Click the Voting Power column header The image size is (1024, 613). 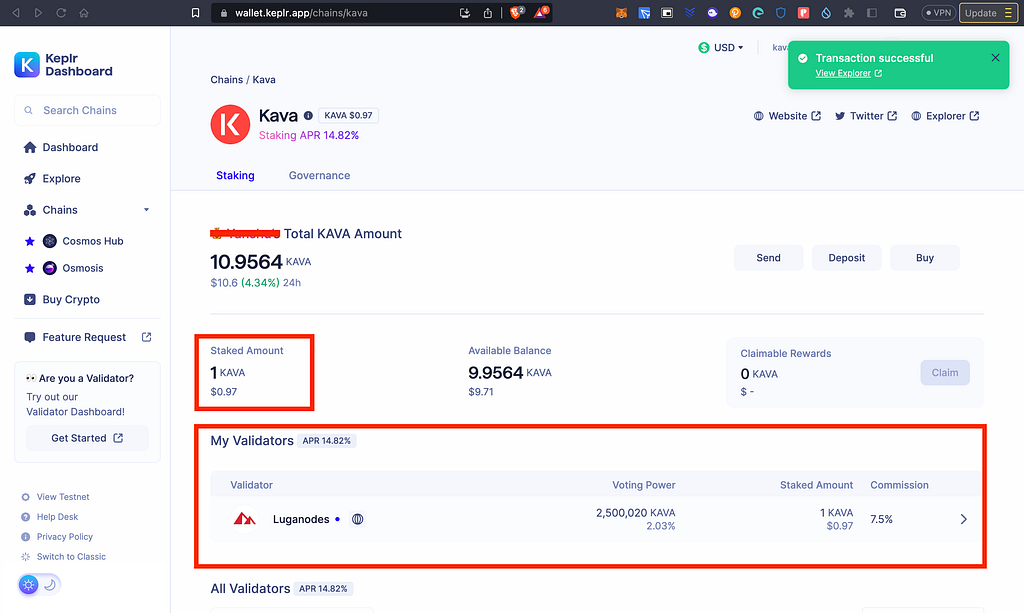coord(643,485)
